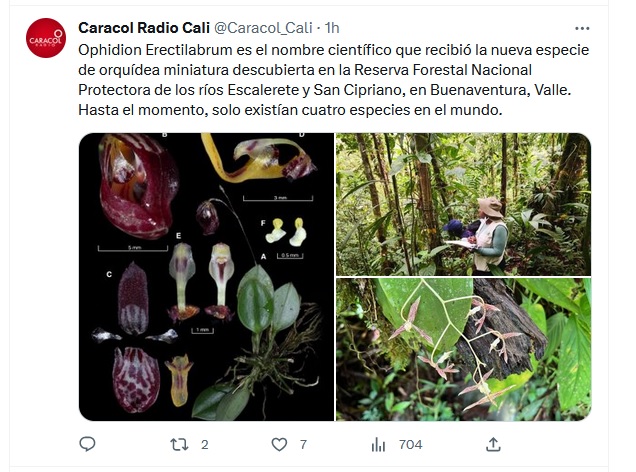Repost the tweet using the retweet arrows icon

(x=179, y=445)
